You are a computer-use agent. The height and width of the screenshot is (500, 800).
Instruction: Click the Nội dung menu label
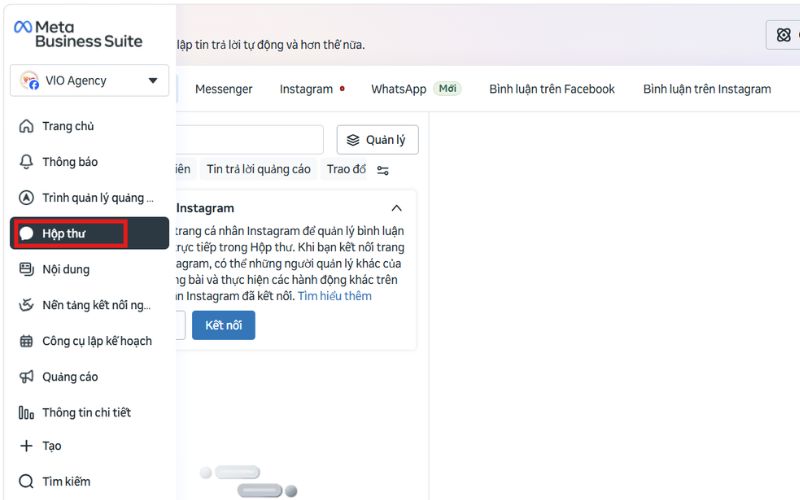(x=66, y=269)
